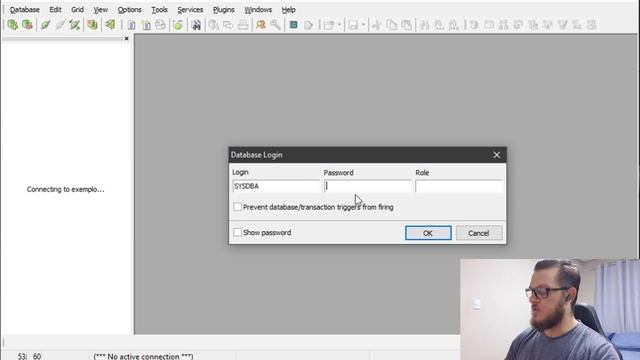This screenshot has height=360, width=640.
Task: Click the 'Connecting to exemplo...' text
Action: point(65,189)
